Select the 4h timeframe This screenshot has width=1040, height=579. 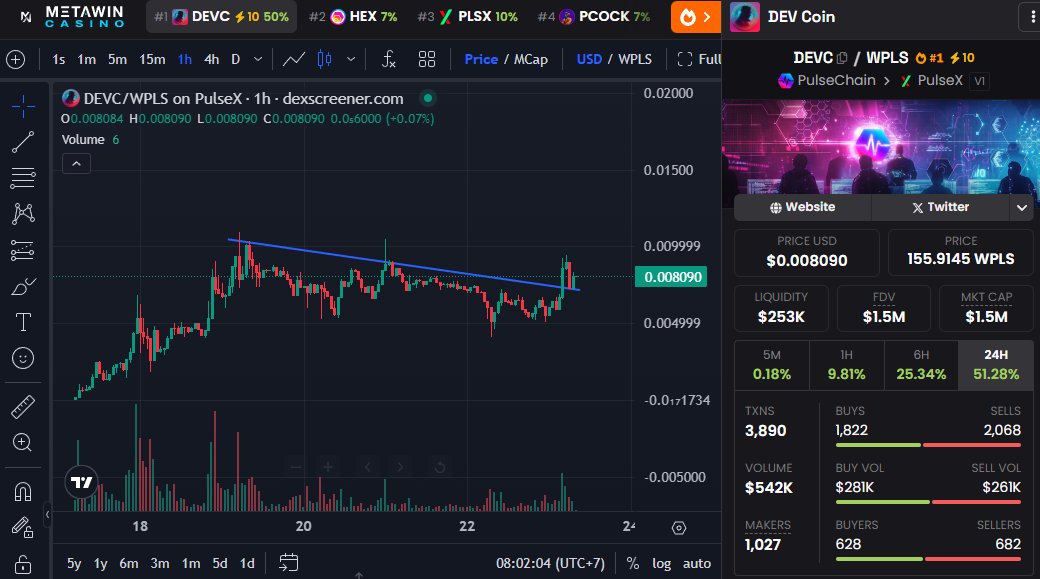[x=212, y=60]
